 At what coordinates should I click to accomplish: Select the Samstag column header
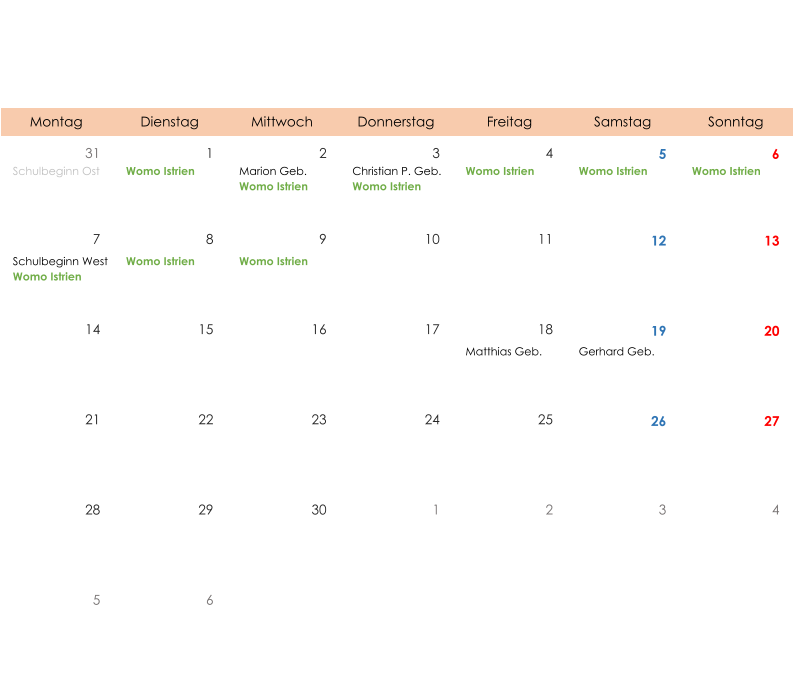point(622,122)
